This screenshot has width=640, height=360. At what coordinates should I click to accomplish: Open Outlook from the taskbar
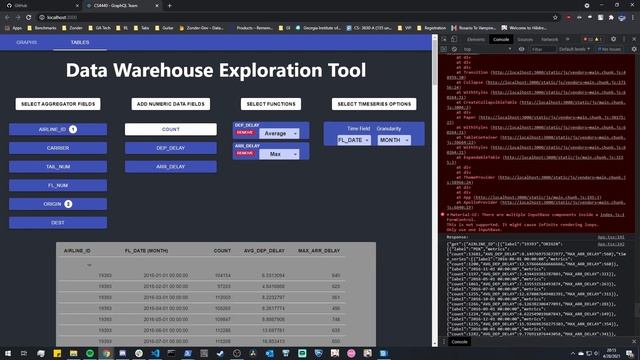(x=269, y=353)
